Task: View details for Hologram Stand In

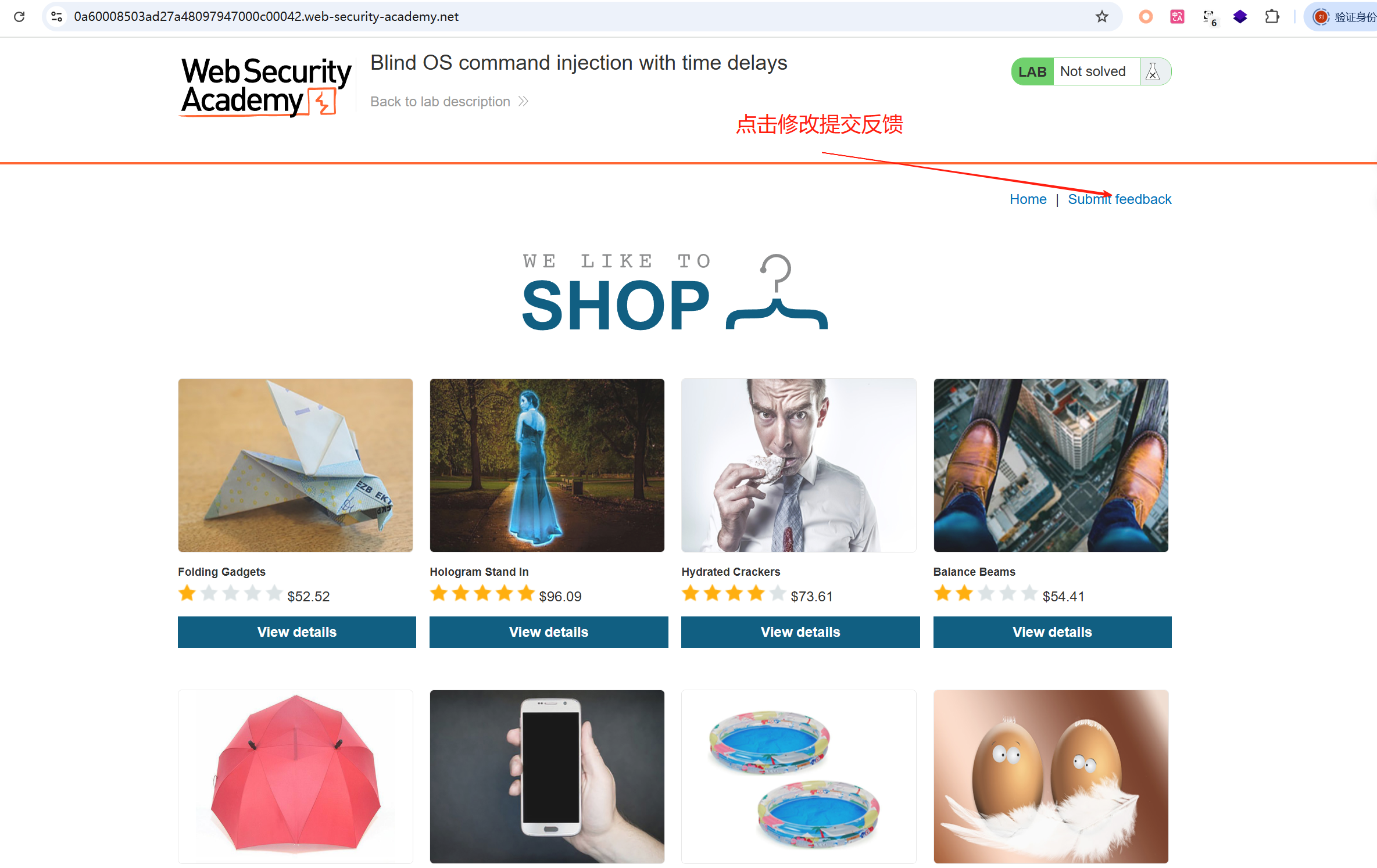Action: pos(549,632)
